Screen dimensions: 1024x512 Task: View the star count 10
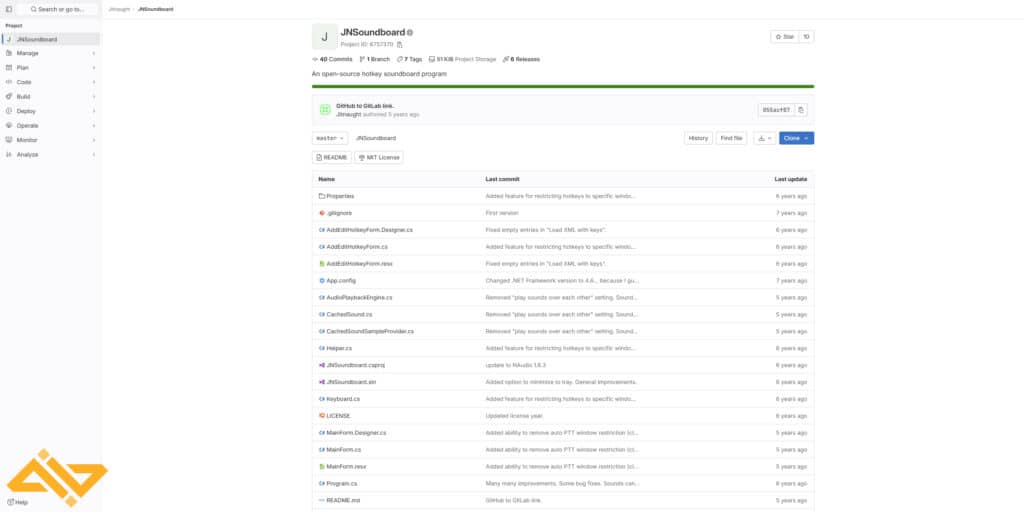[807, 37]
